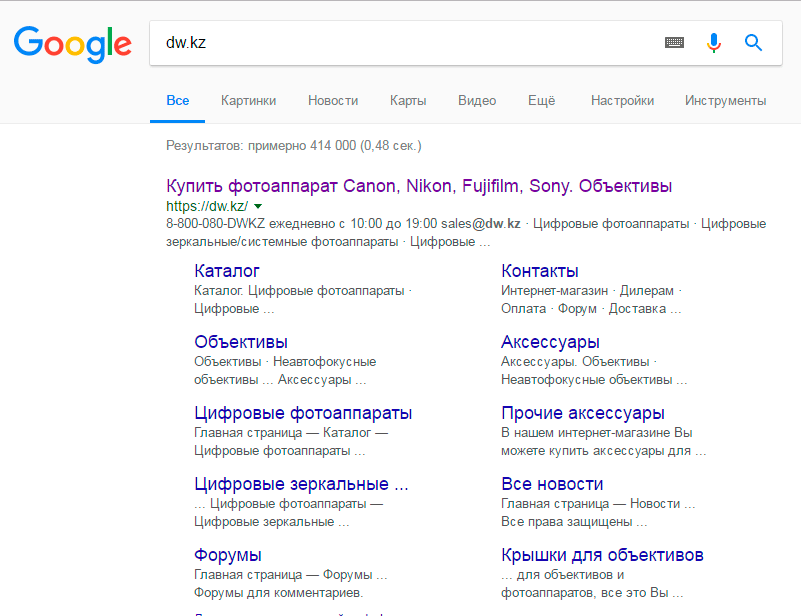Screen dimensions: 801x616
Task: Open the Видео tab
Action: coord(477,101)
